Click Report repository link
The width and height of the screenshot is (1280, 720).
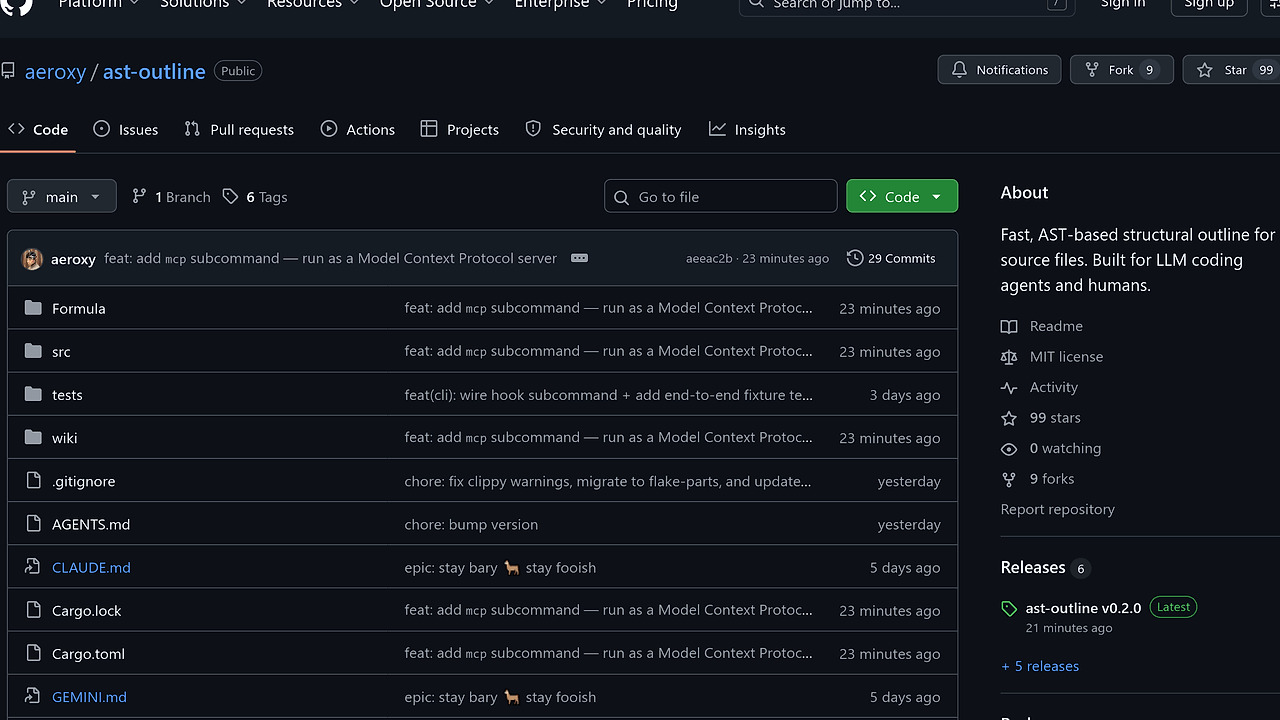coord(1058,509)
